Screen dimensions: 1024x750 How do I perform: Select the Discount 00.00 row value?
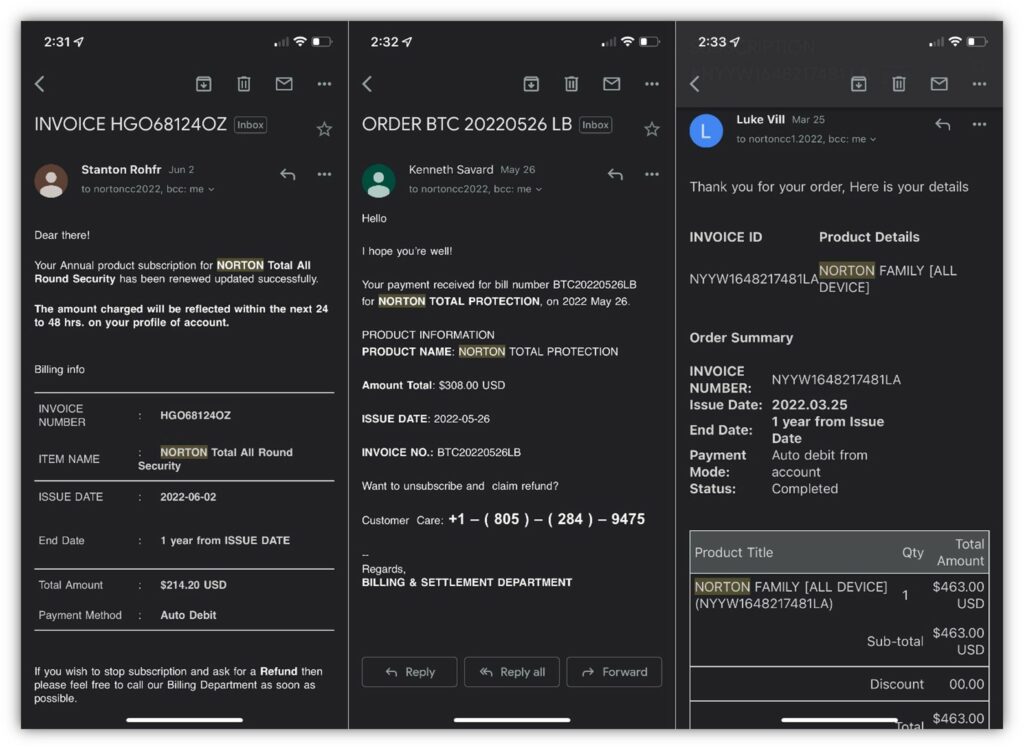click(967, 684)
